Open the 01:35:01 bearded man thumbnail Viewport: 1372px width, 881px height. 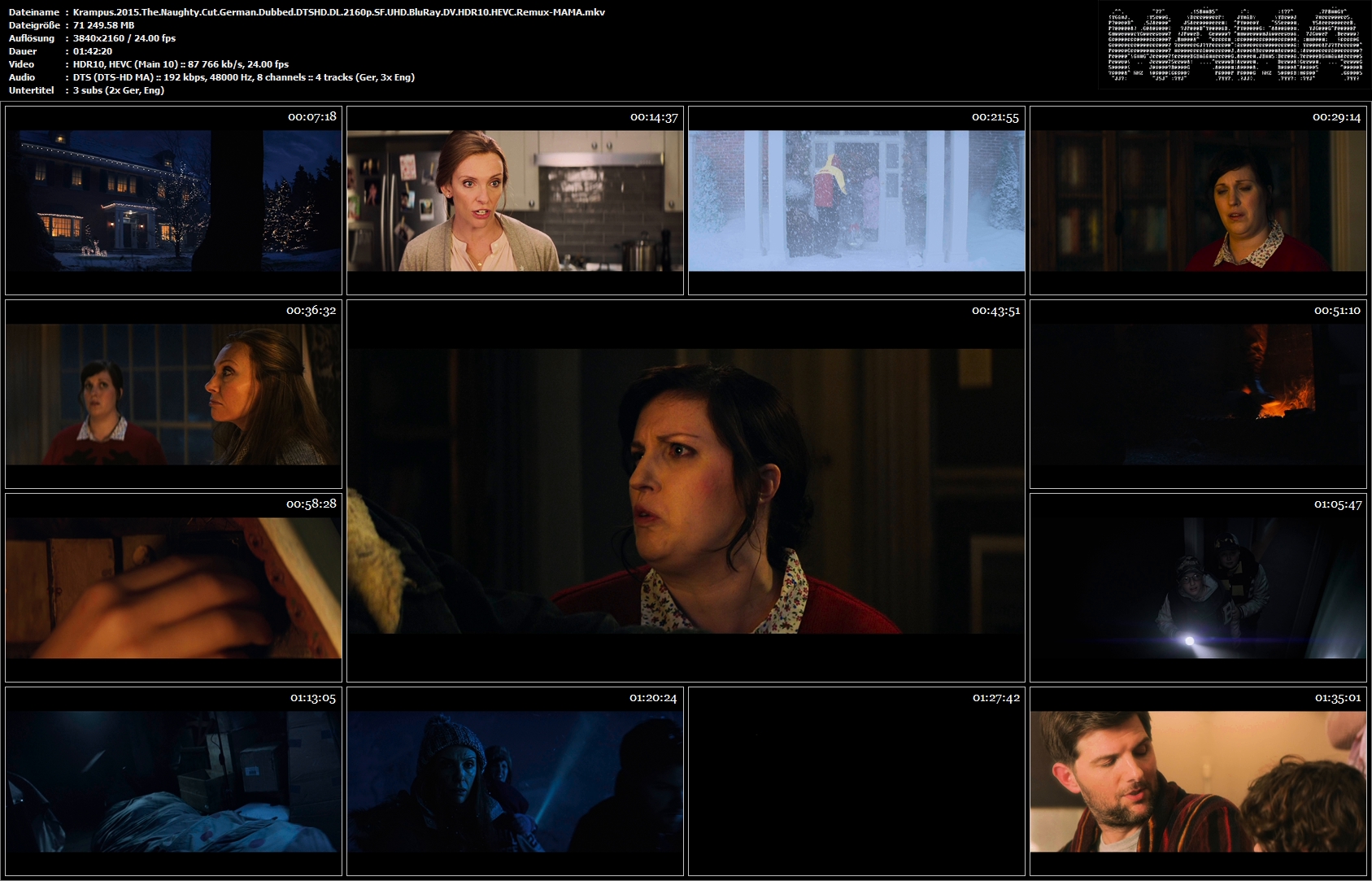point(1198,781)
